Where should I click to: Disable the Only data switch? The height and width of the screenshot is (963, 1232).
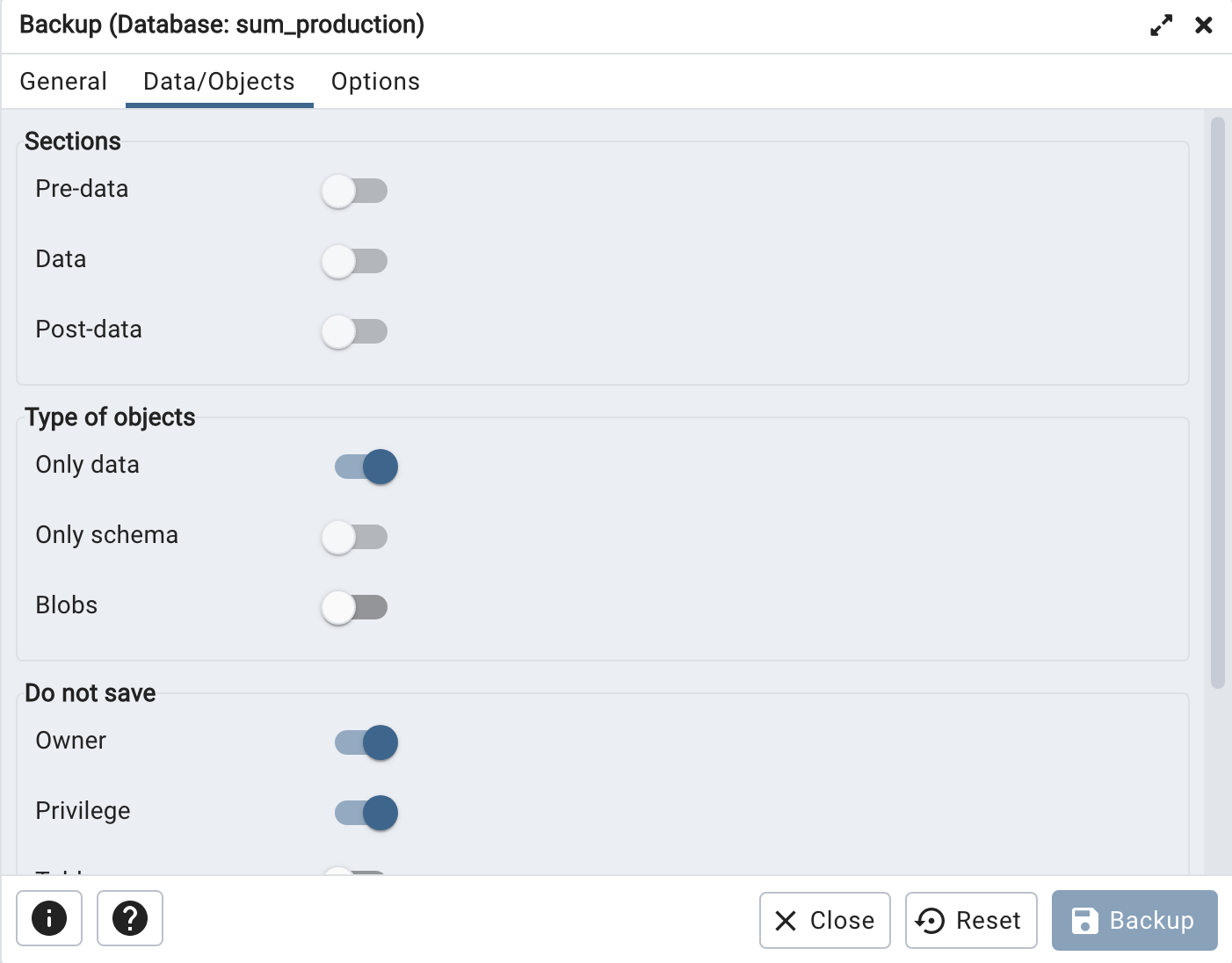tap(366, 467)
